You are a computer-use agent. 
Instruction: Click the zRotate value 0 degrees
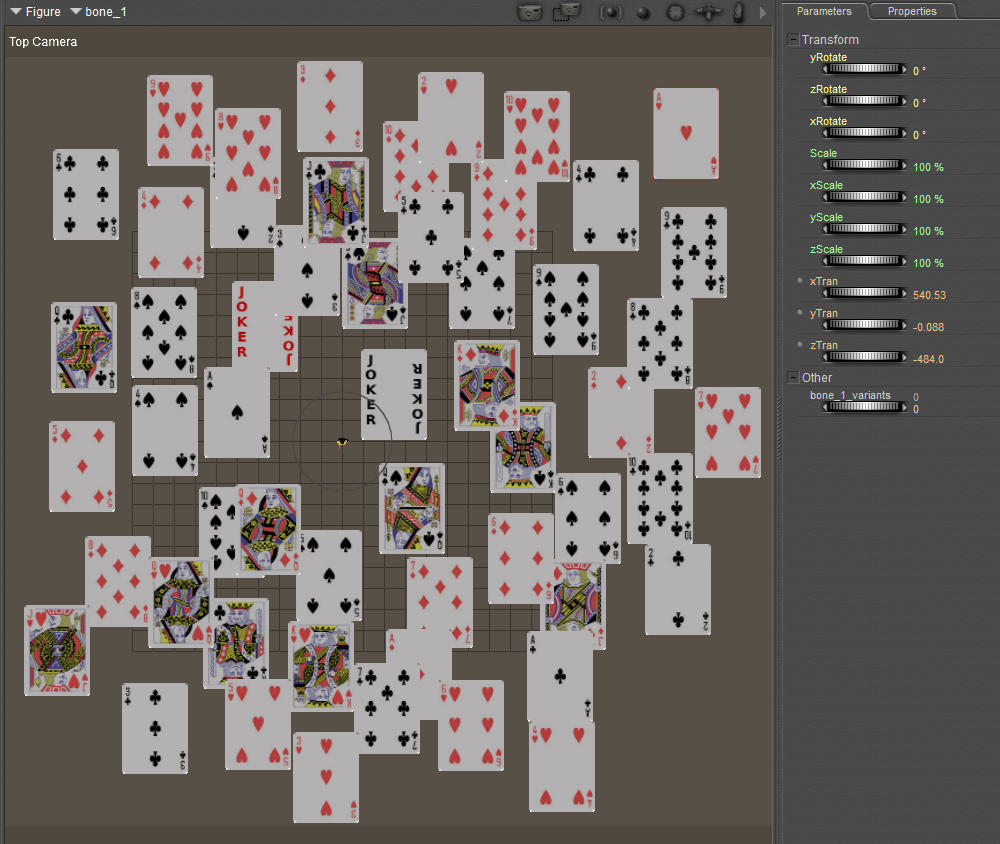pyautogui.click(x=919, y=103)
